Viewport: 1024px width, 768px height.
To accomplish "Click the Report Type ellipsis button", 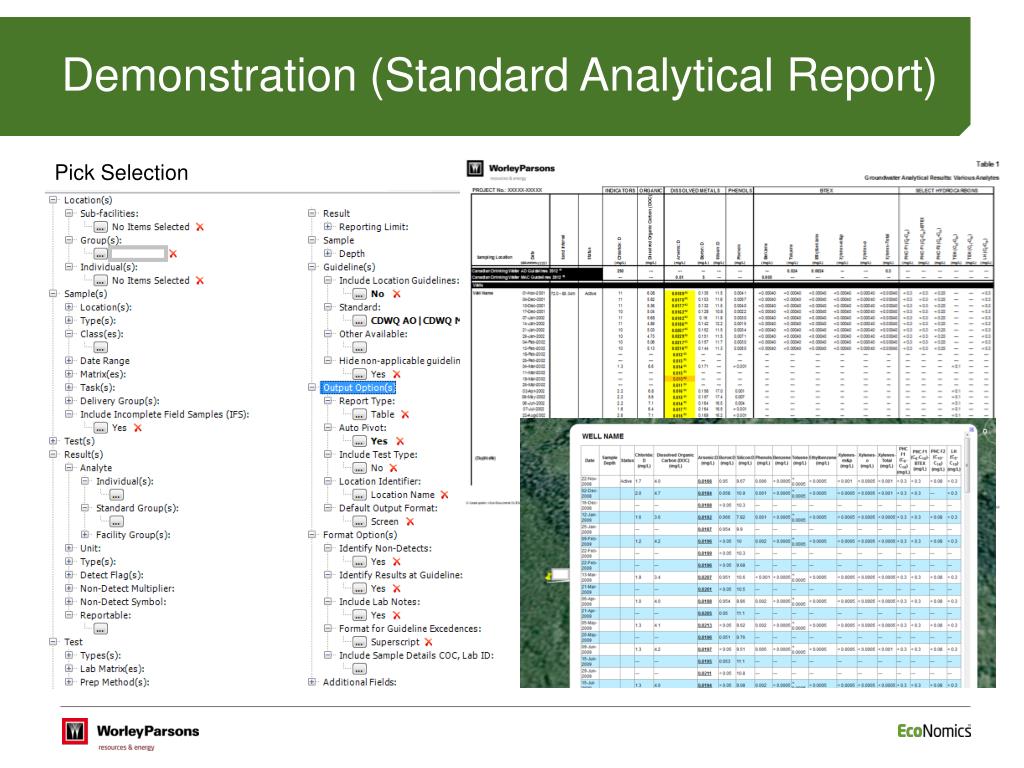I will point(360,415).
